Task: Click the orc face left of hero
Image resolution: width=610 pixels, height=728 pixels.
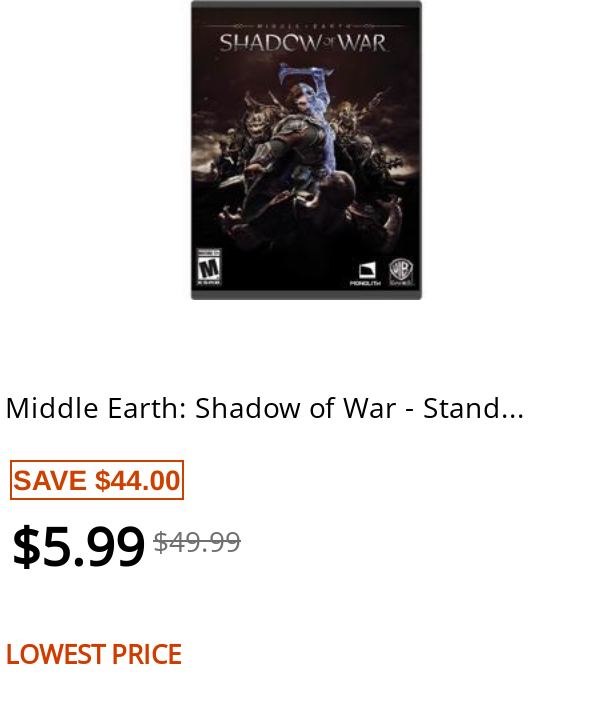Action: [258, 121]
